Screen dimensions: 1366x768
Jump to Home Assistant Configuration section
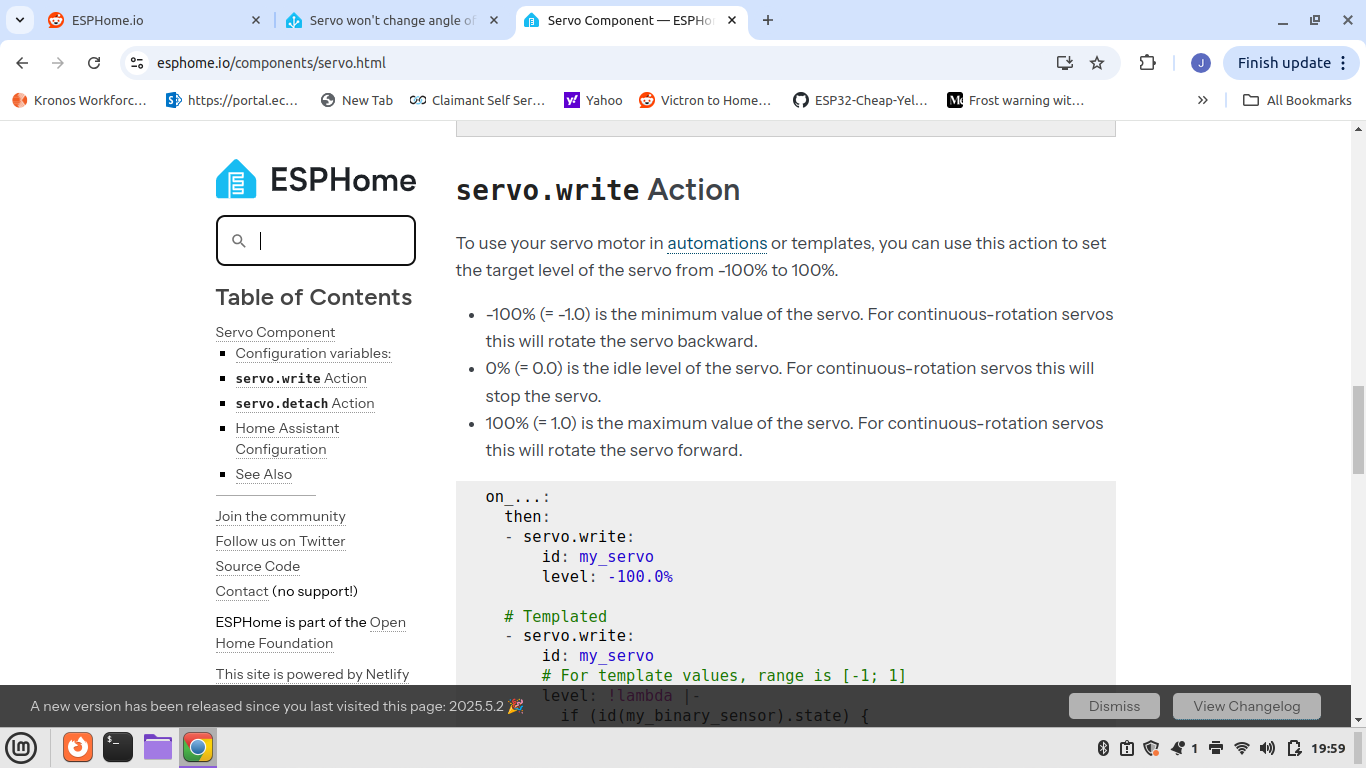click(287, 439)
